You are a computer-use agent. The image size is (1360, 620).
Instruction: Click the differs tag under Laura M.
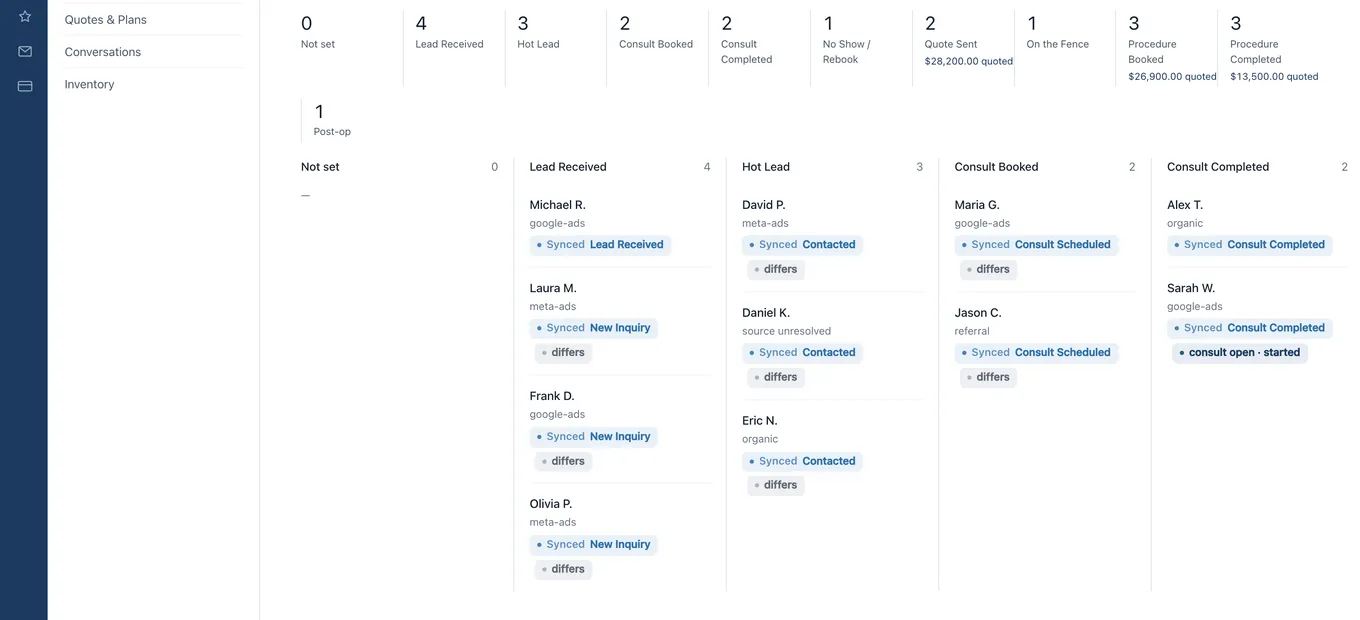[x=564, y=352]
